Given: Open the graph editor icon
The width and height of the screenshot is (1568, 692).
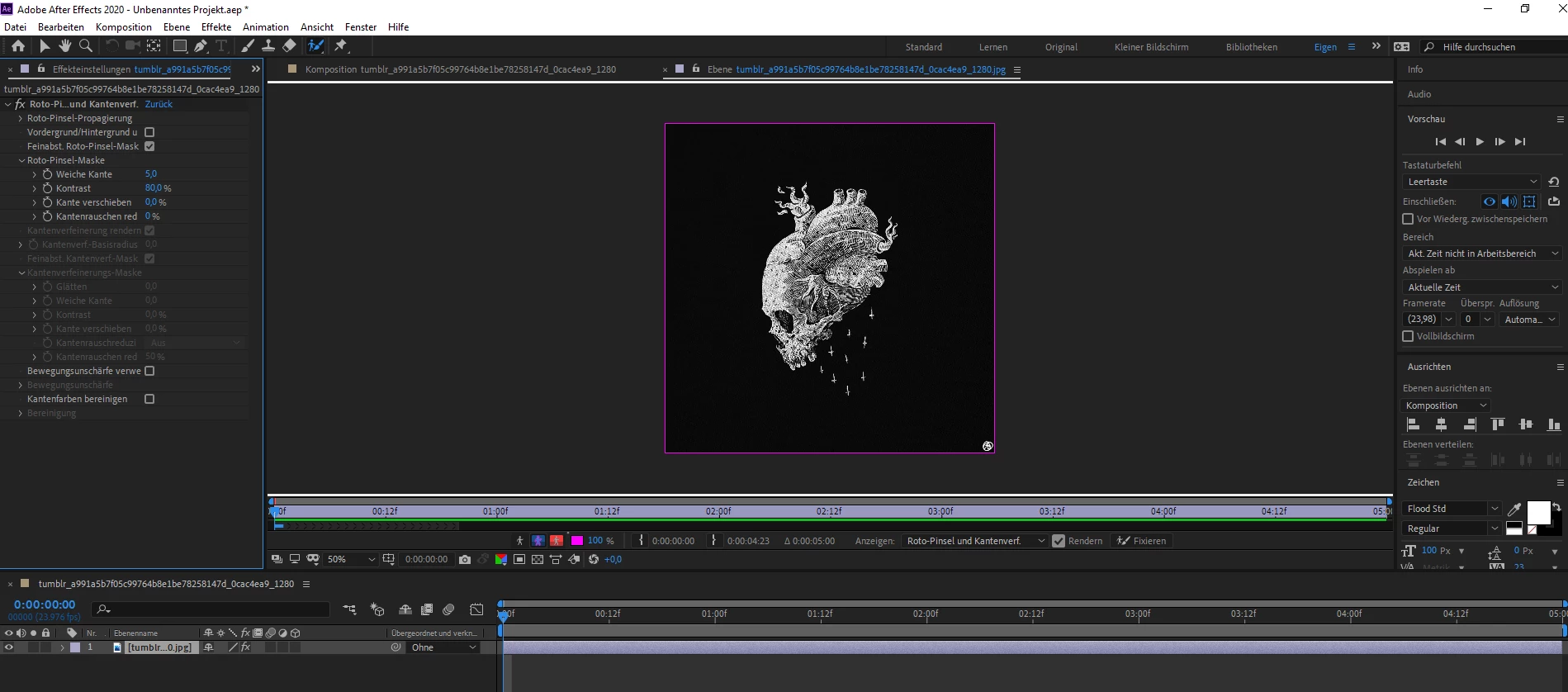Looking at the screenshot, I should (476, 609).
